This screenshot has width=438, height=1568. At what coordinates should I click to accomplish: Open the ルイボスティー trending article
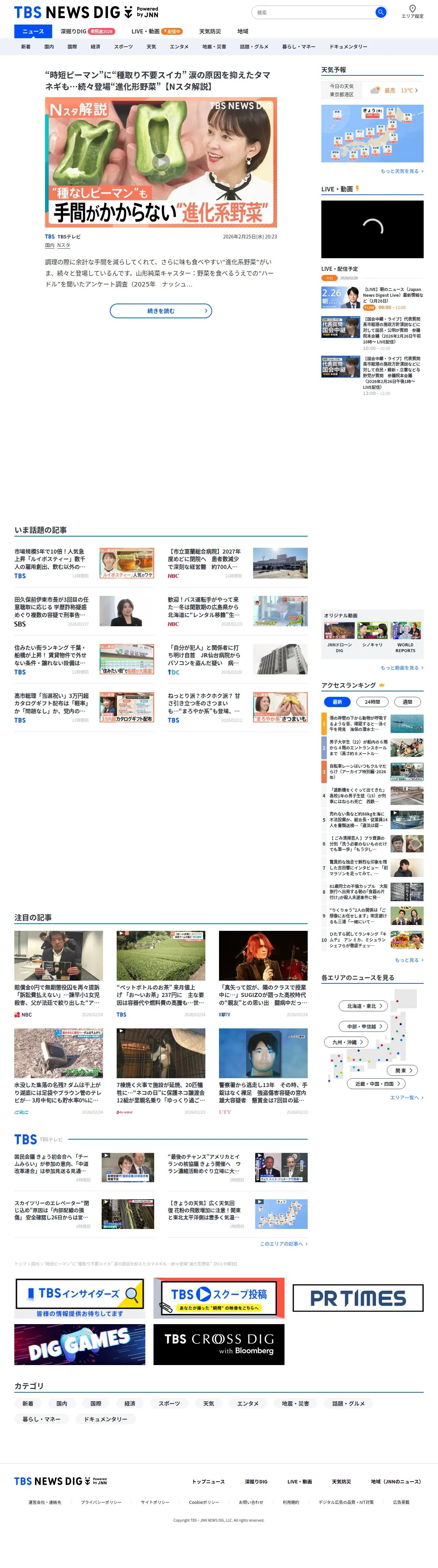[x=84, y=563]
